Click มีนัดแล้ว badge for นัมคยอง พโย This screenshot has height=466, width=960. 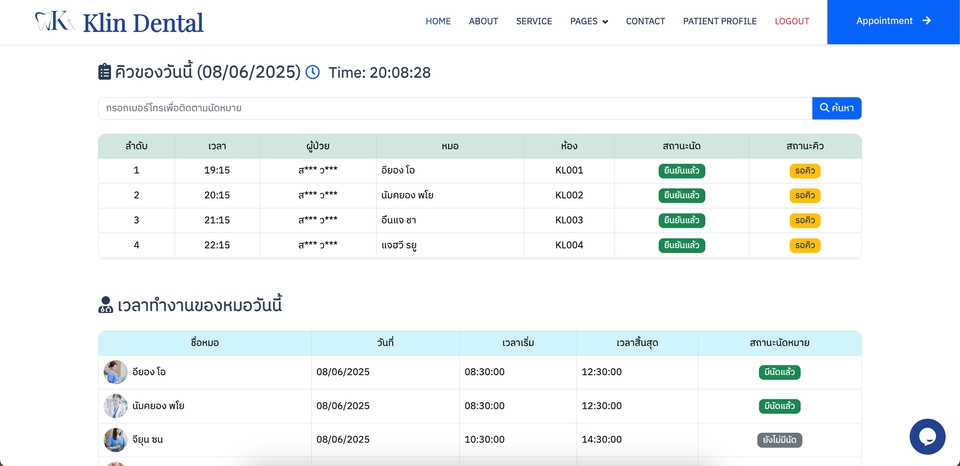click(779, 406)
